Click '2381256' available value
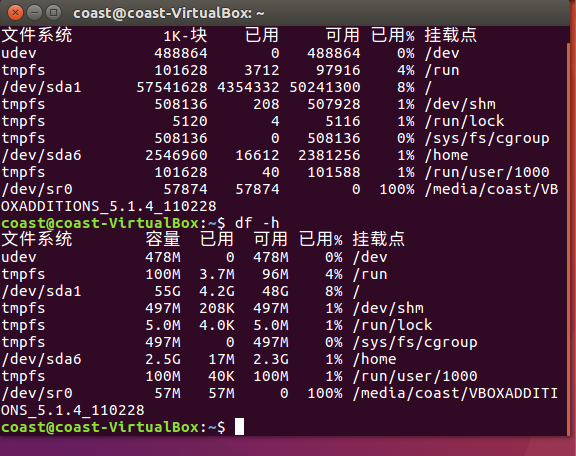This screenshot has width=576, height=456. click(x=329, y=155)
